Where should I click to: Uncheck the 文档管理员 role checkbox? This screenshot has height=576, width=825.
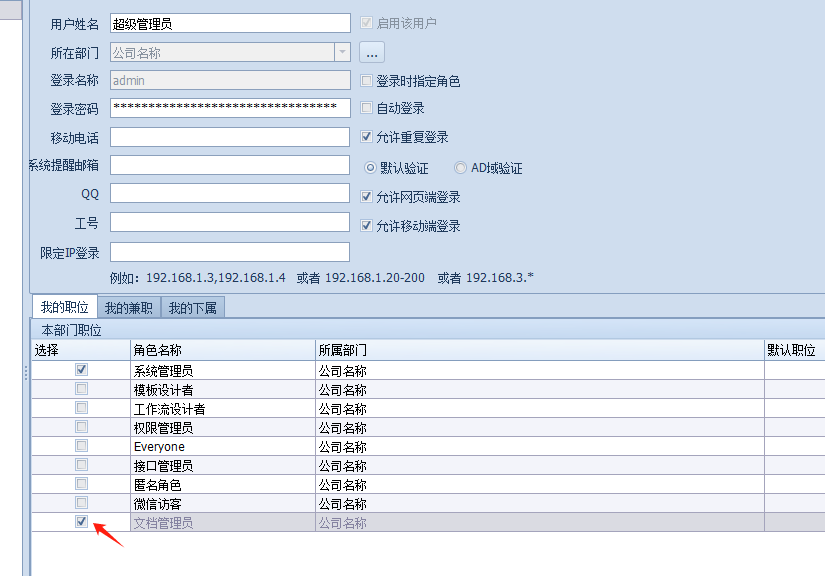point(82,522)
